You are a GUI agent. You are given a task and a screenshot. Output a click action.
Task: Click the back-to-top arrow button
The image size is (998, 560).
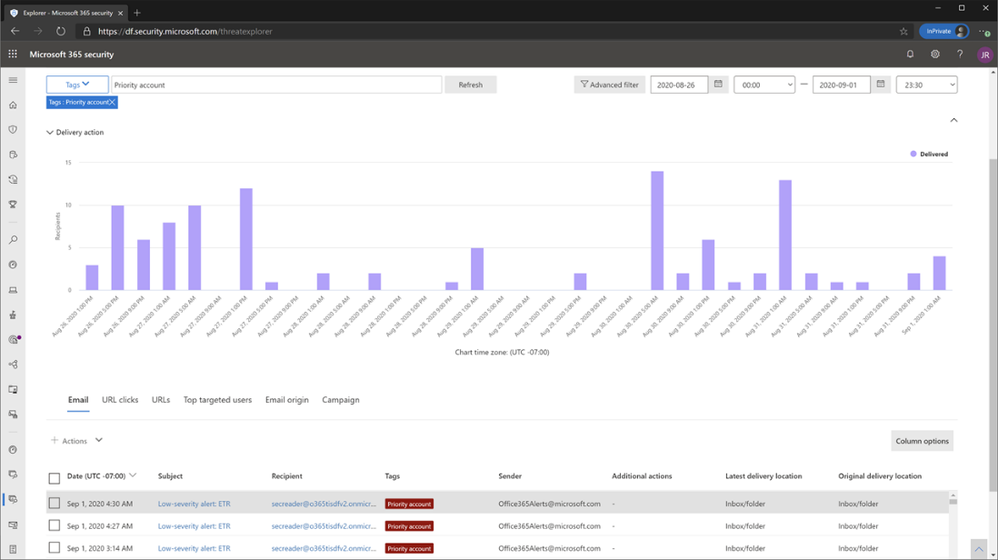click(979, 549)
